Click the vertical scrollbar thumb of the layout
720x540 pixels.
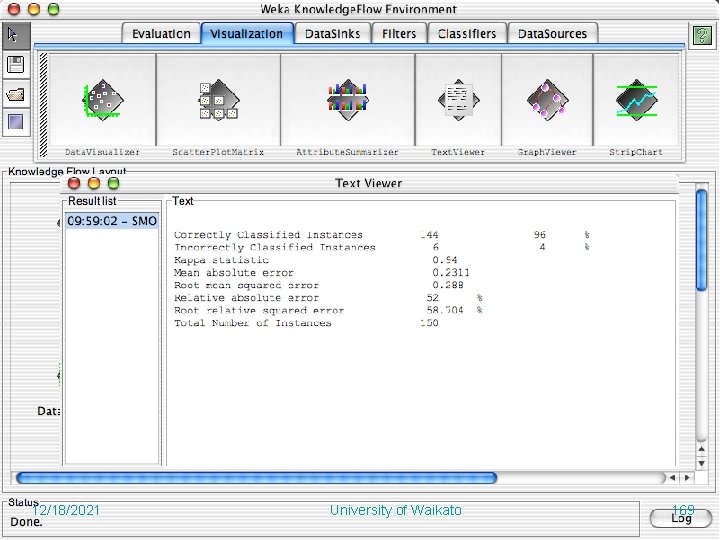701,240
